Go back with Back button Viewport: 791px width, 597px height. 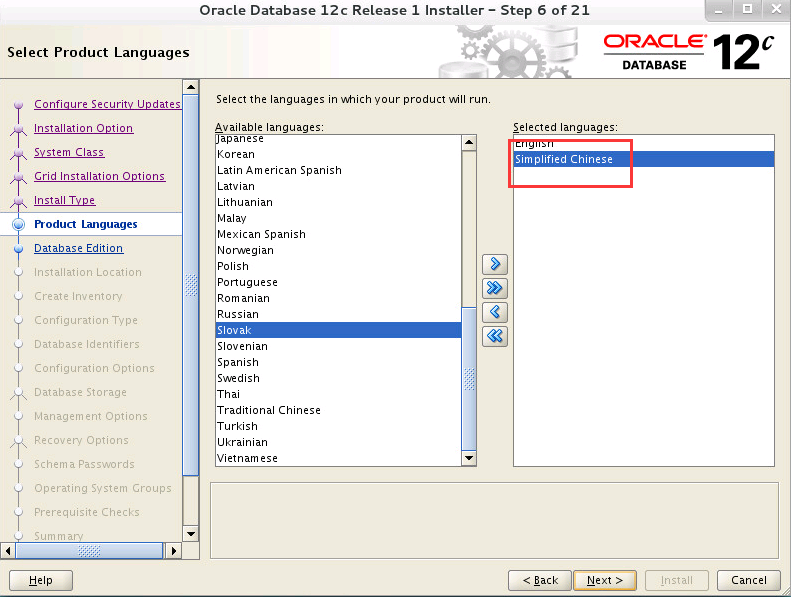point(540,580)
